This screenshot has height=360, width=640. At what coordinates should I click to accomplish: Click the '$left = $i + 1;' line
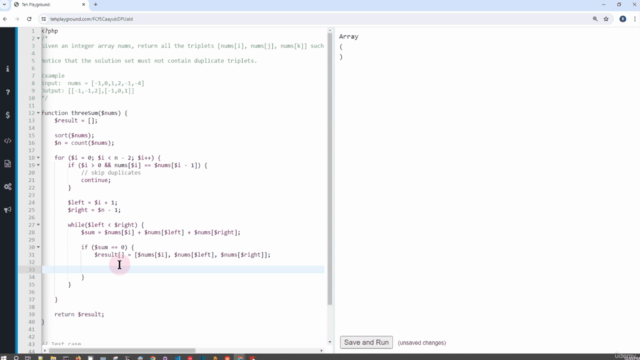[x=93, y=202]
